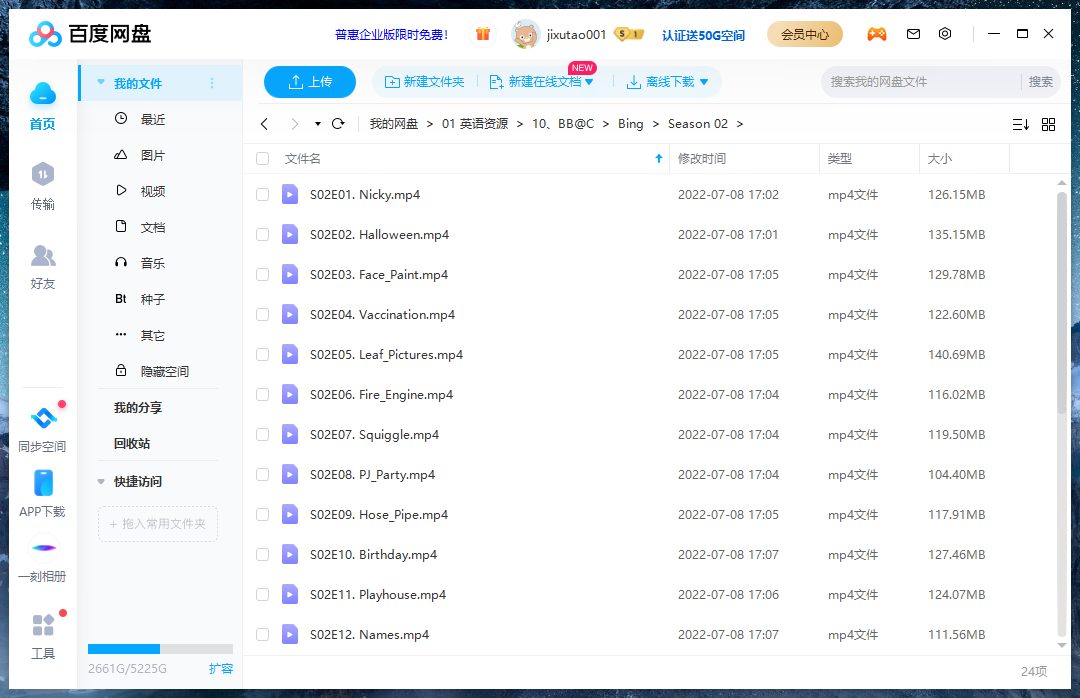
Task: Check the box for S02E04. Vaccination.mp4
Action: (262, 314)
